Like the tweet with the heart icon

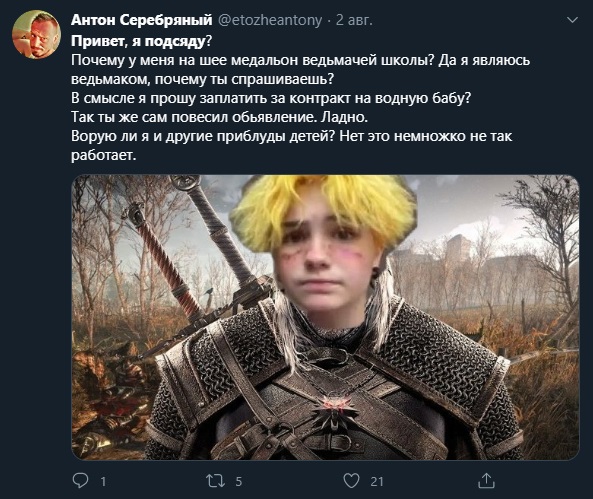[x=351, y=481]
